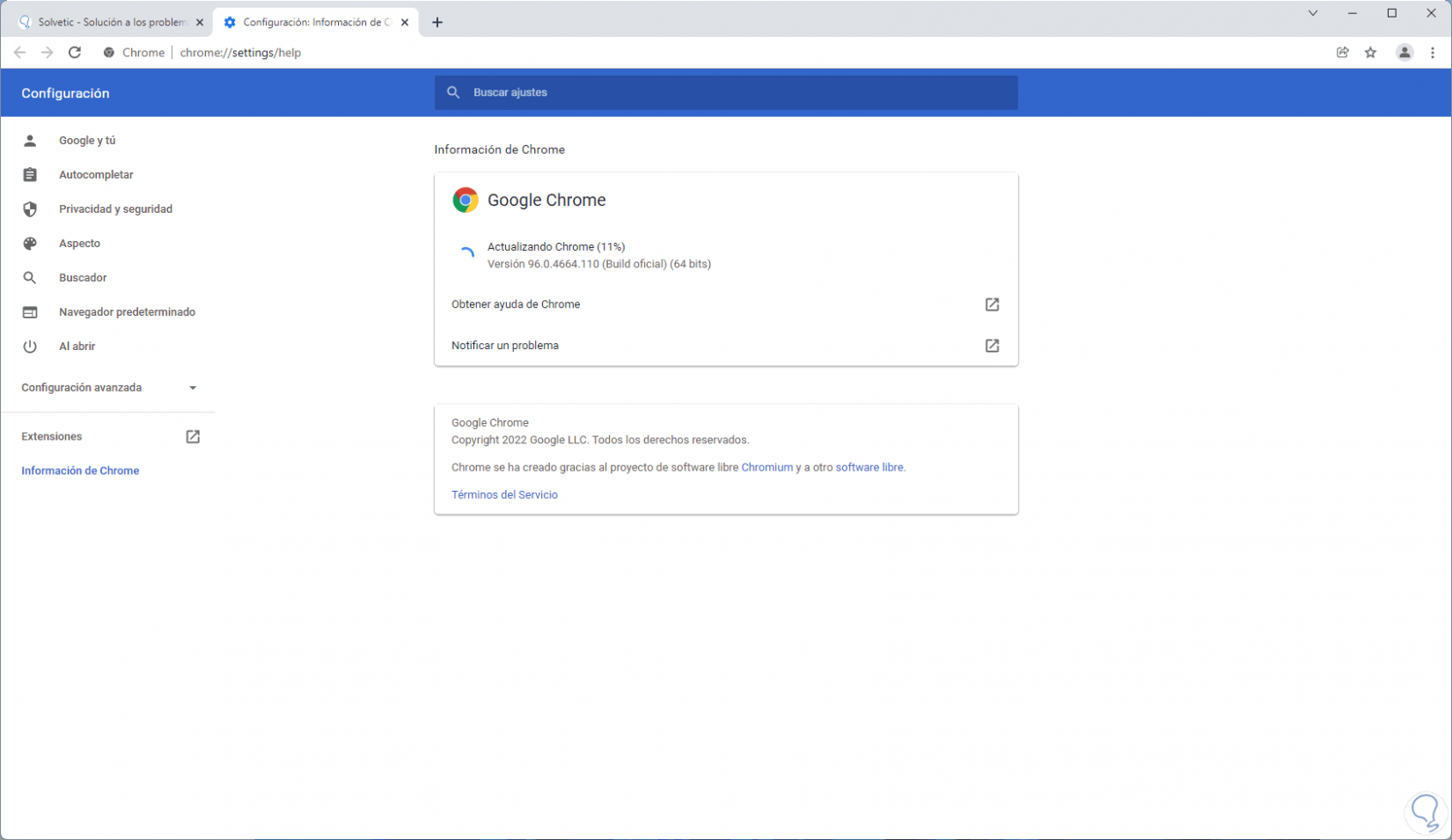Select Información de Chrome in sidebar
Image resolution: width=1452 pixels, height=840 pixels.
[80, 471]
